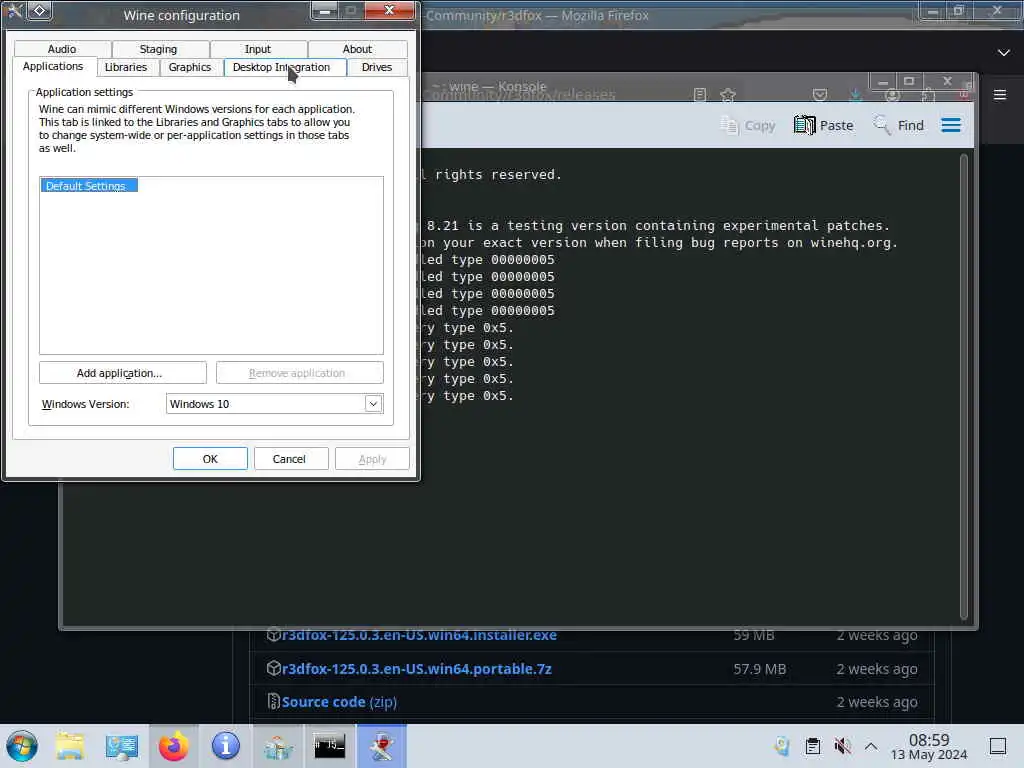Screen dimensions: 1024x768
Task: Open clipboard tray icon
Action: [813, 746]
